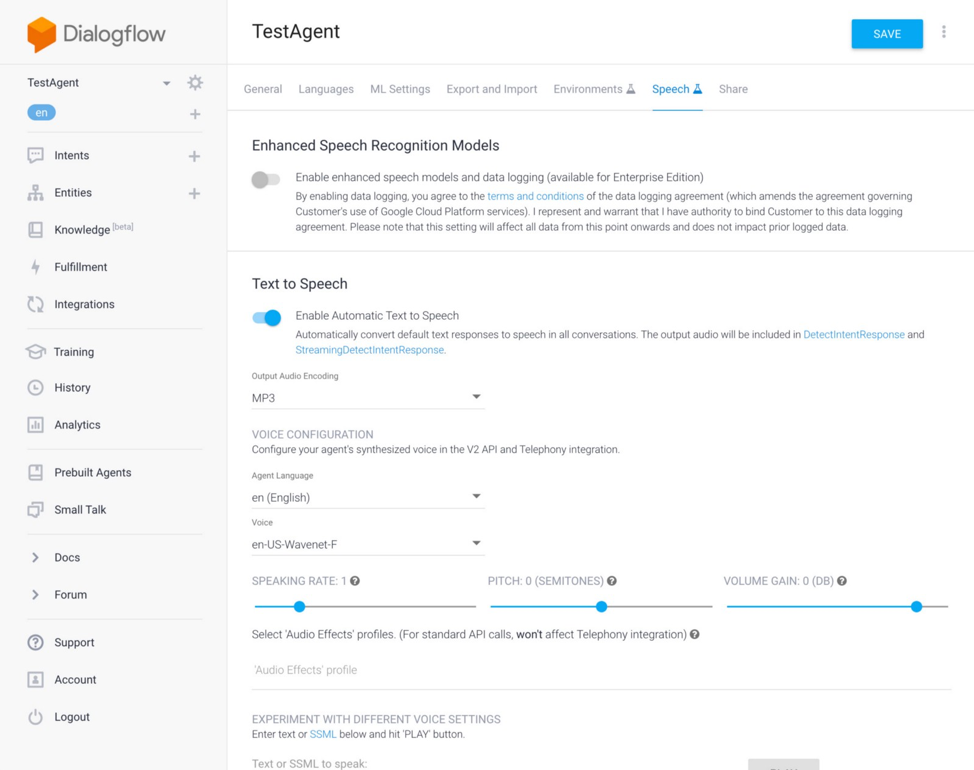Viewport: 974px width, 770px height.
Task: Open agent settings gear icon
Action: [x=195, y=83]
